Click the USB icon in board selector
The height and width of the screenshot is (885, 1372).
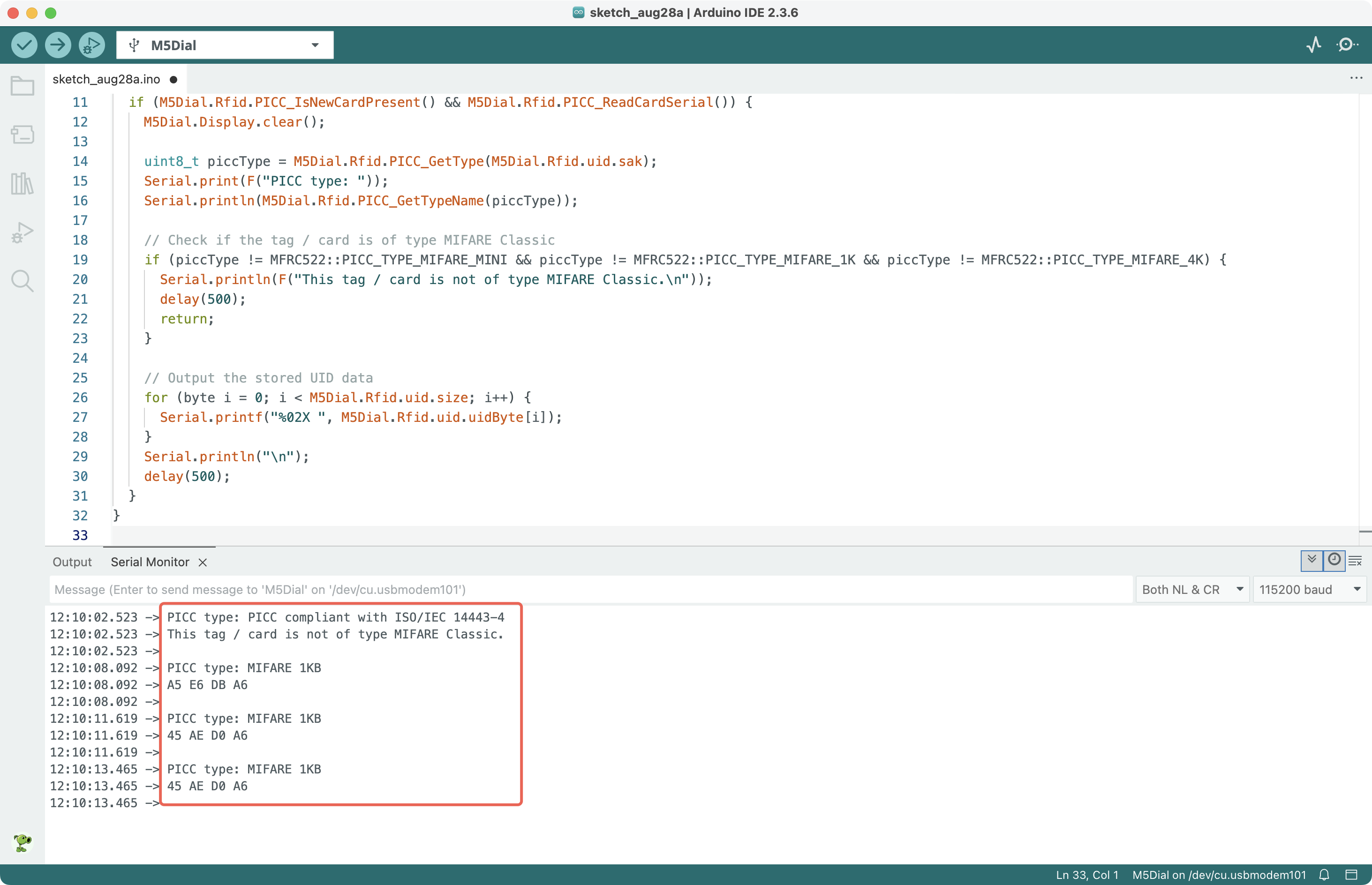pos(135,45)
